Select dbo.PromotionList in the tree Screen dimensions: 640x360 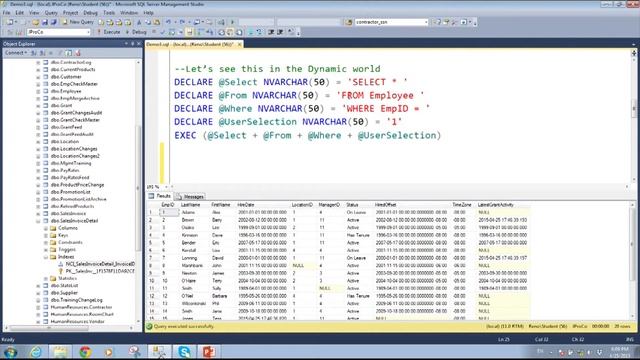[x=71, y=192]
